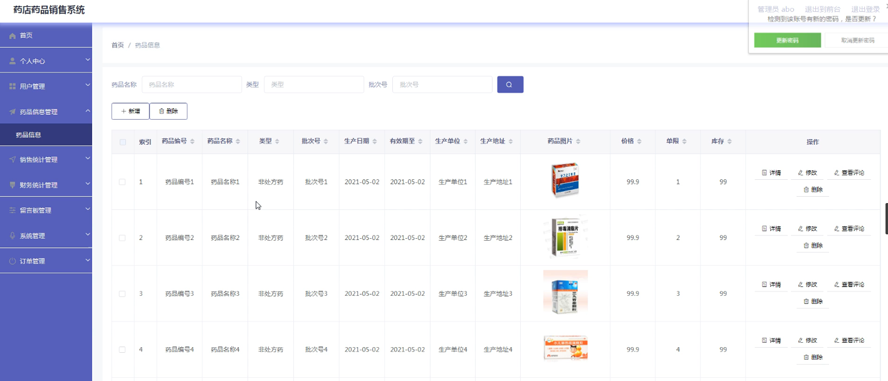Viewport: 888px width, 381px height.
Task: Open the 首页 sidebar menu item
Action: coord(46,36)
